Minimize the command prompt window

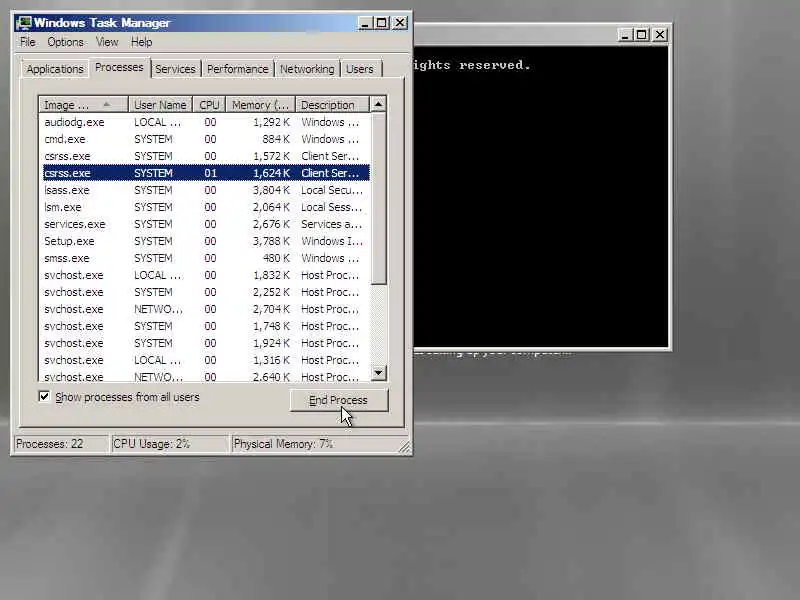point(625,35)
